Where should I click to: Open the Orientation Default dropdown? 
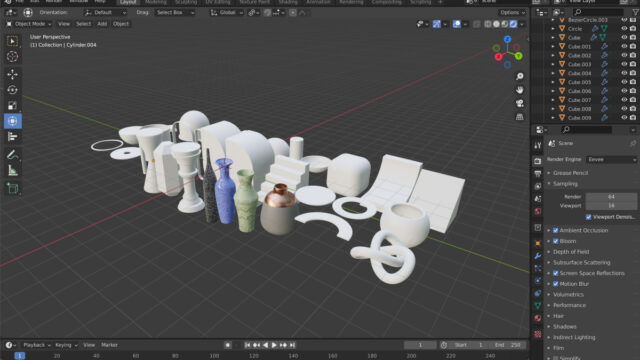click(x=105, y=13)
